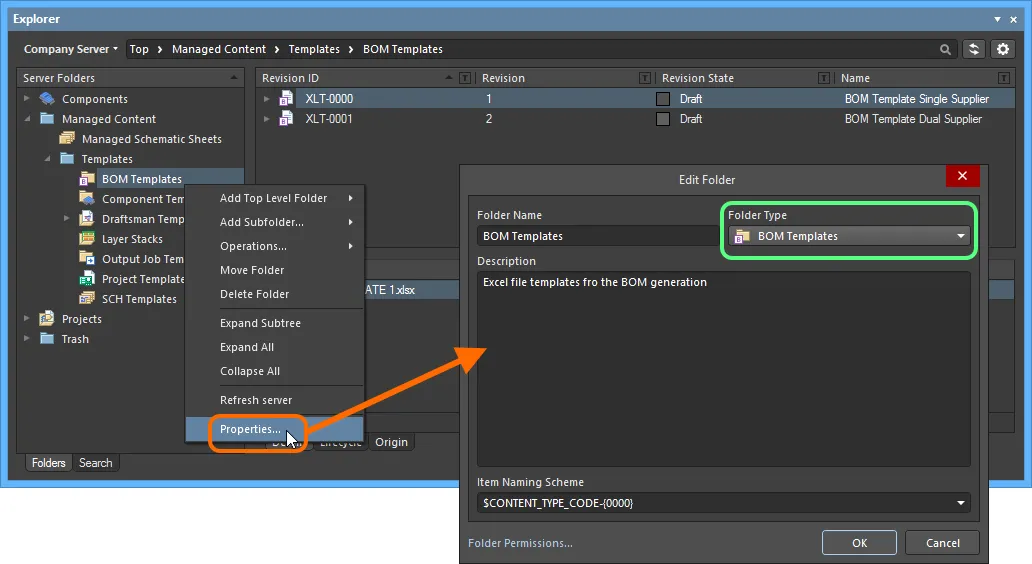Choose Collapse All menu entry

pos(274,371)
